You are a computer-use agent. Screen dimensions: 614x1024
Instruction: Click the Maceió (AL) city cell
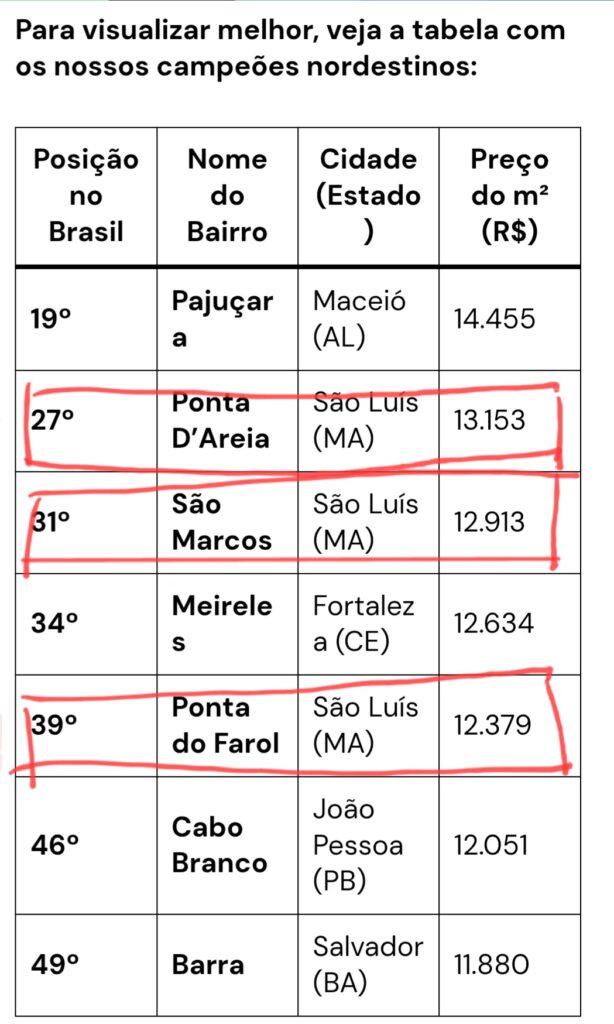click(x=360, y=320)
